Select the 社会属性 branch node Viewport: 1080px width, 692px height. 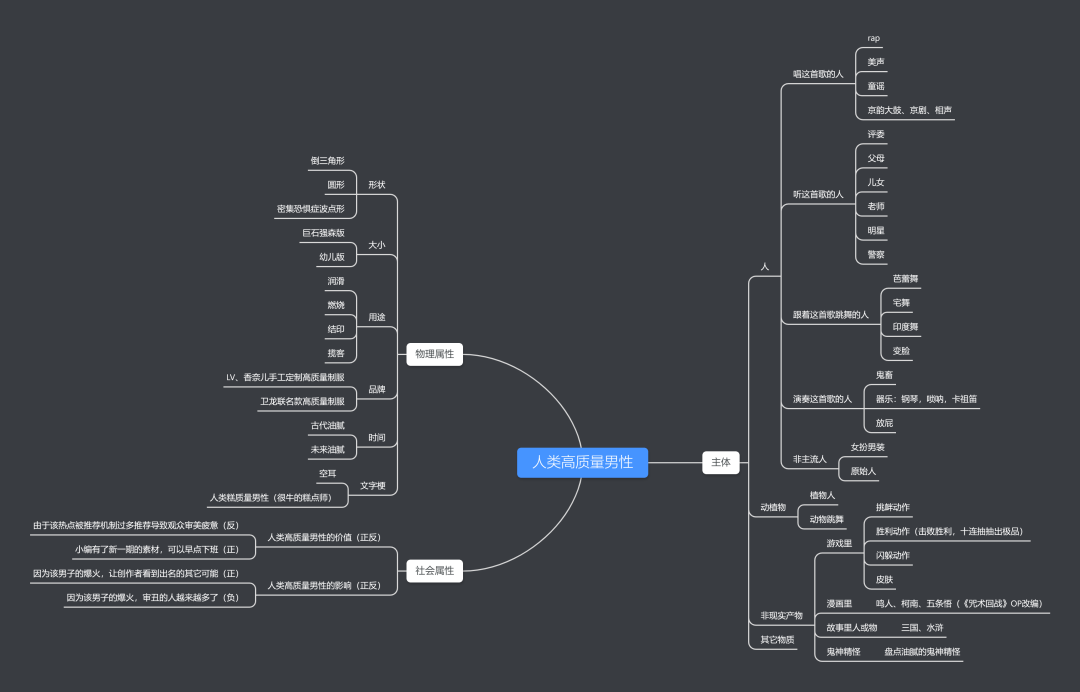point(435,571)
